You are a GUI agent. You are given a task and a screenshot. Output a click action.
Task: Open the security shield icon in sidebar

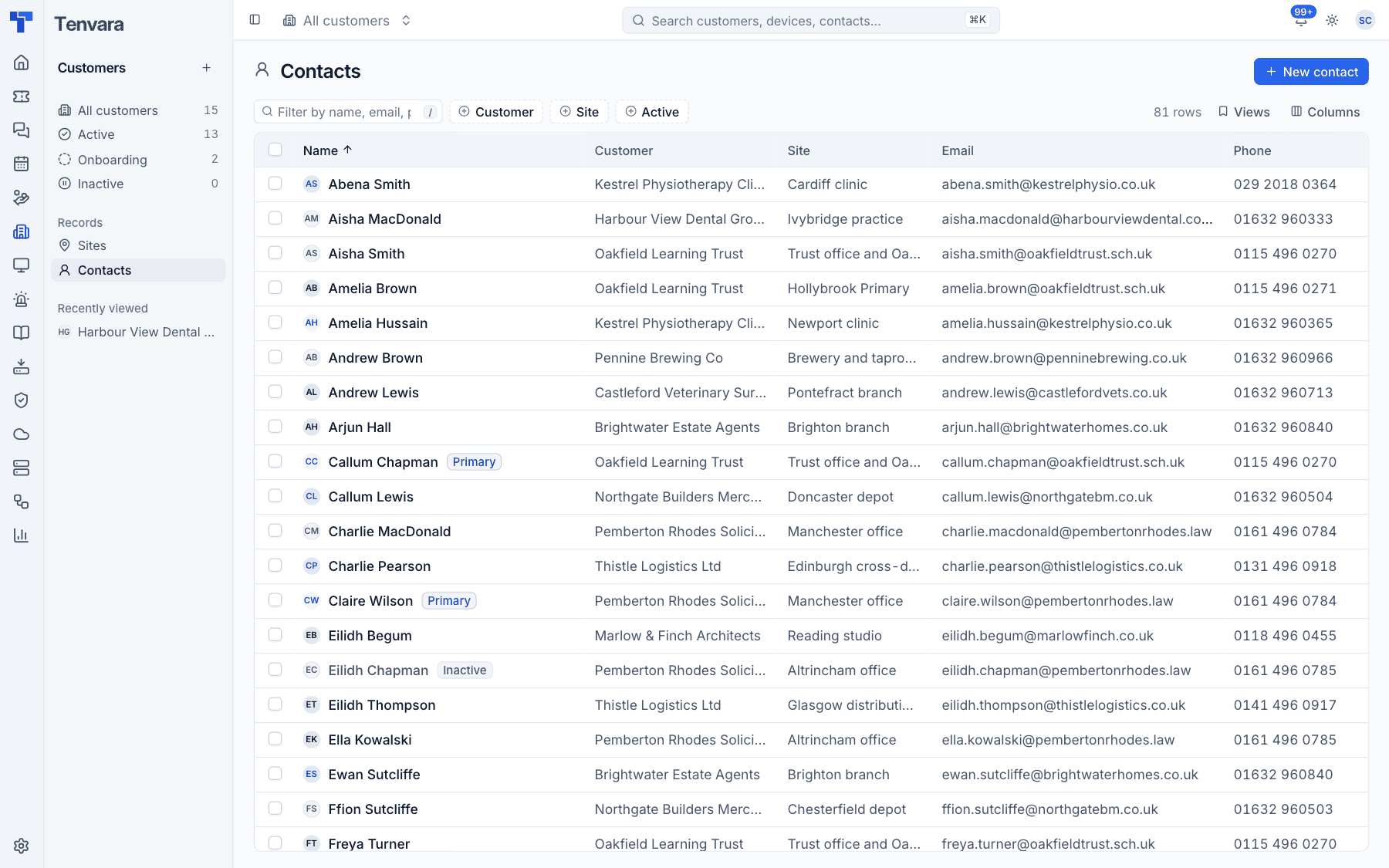tap(22, 400)
